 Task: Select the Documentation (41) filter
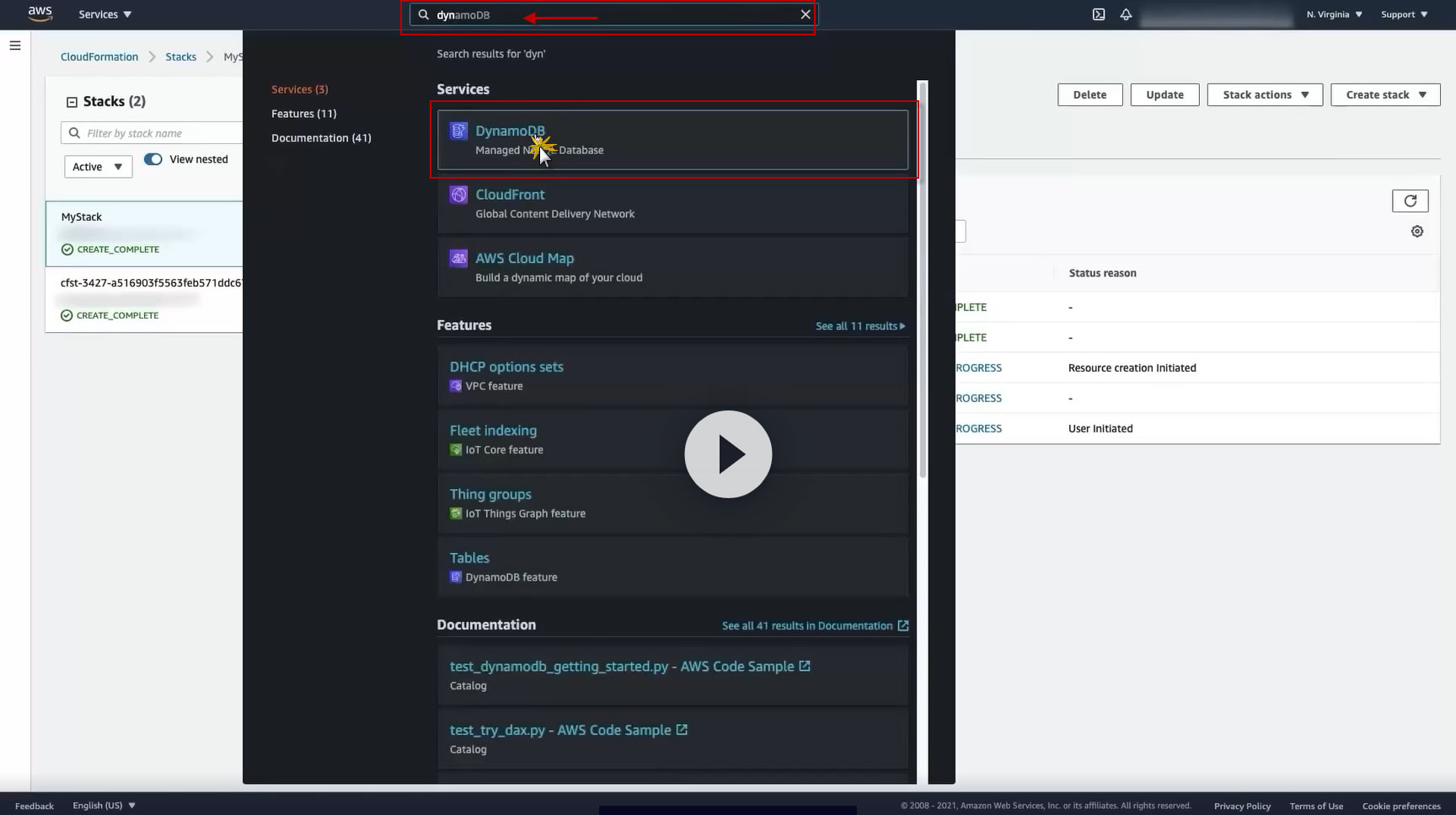(x=321, y=138)
